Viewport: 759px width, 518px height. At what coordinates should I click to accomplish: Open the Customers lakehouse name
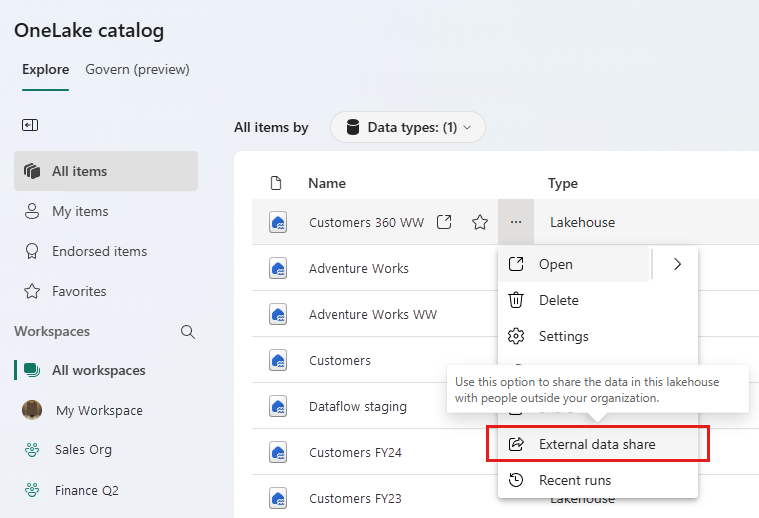click(x=340, y=360)
